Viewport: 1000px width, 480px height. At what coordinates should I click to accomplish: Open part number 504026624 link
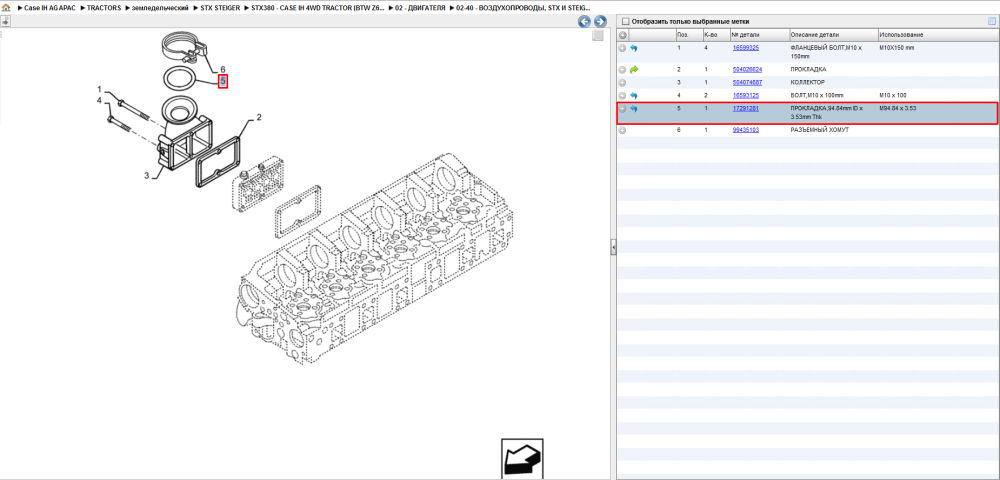747,69
